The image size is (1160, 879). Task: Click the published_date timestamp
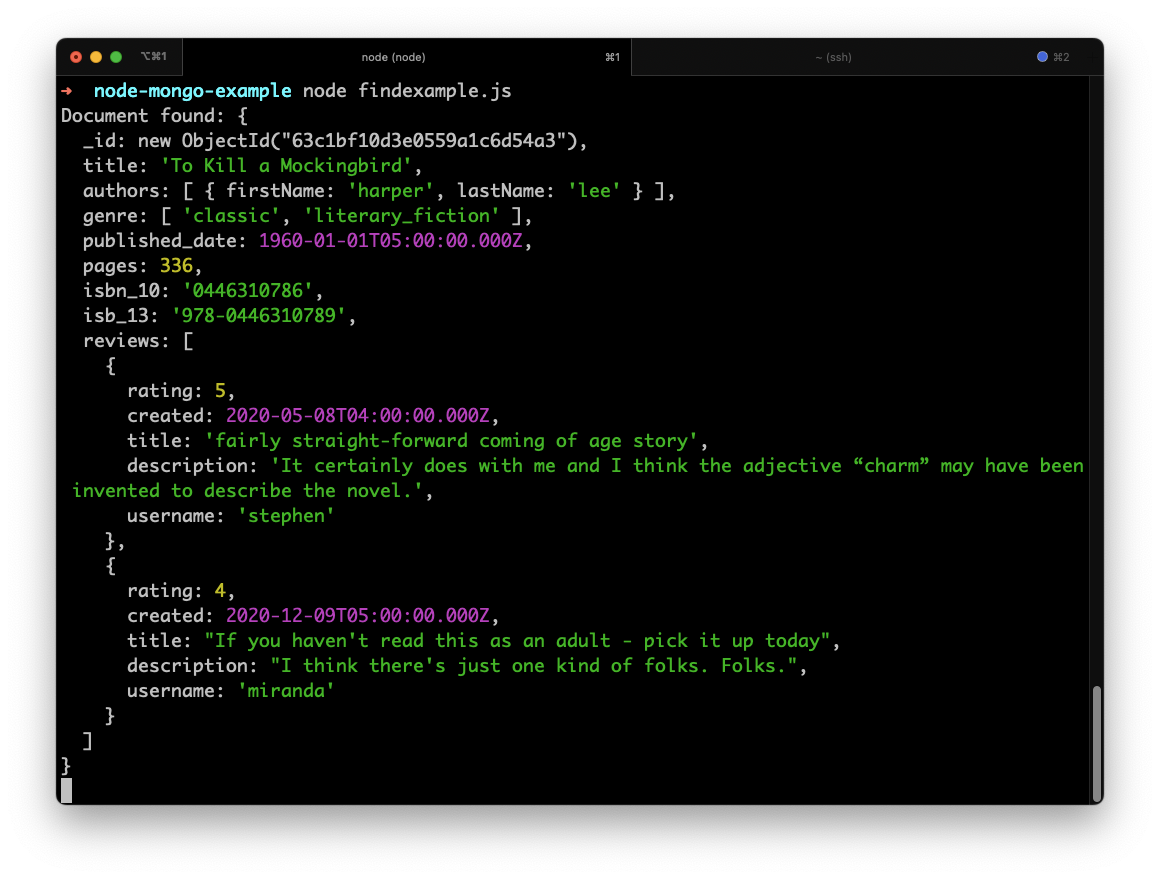[x=390, y=240]
